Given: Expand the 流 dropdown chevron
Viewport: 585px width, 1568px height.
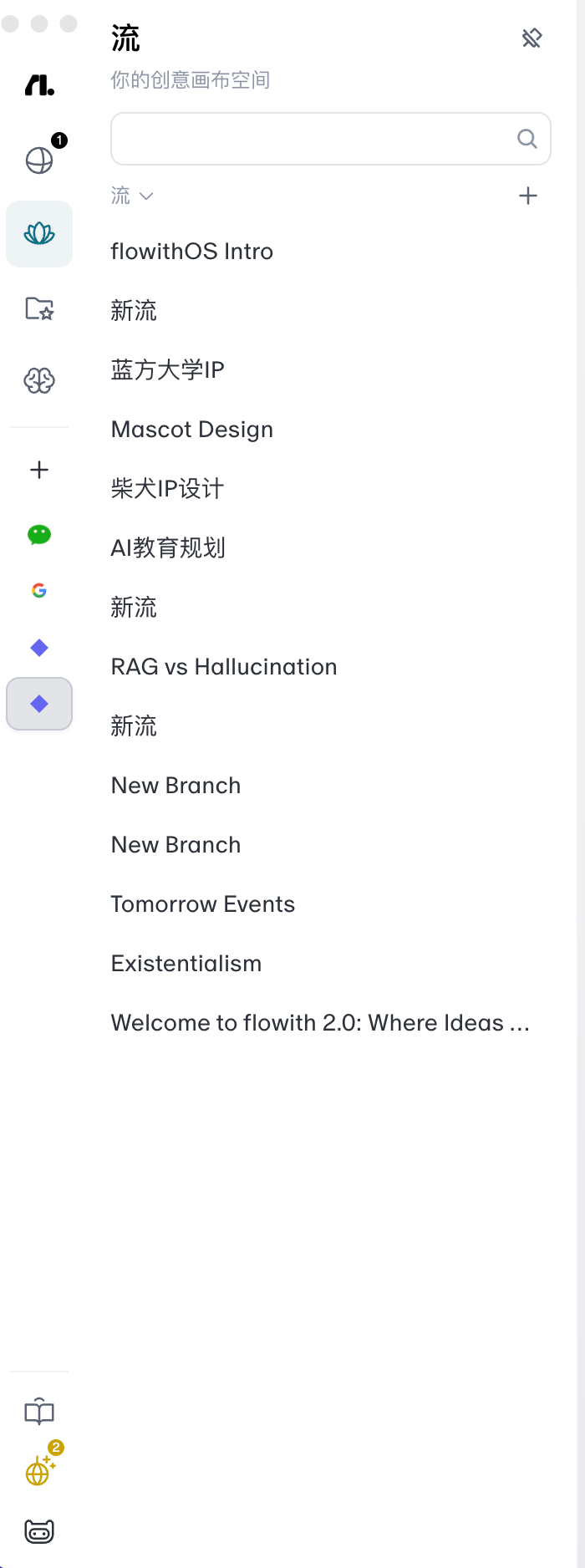Looking at the screenshot, I should pyautogui.click(x=146, y=196).
